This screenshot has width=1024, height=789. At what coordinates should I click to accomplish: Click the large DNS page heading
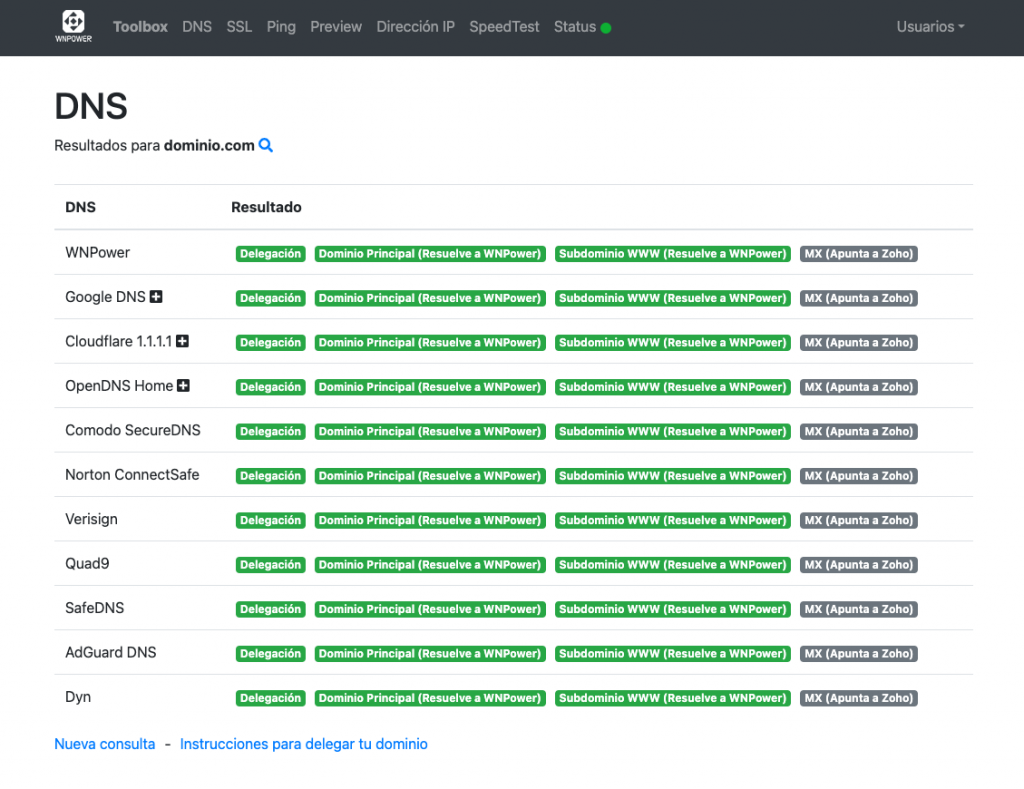(x=91, y=106)
